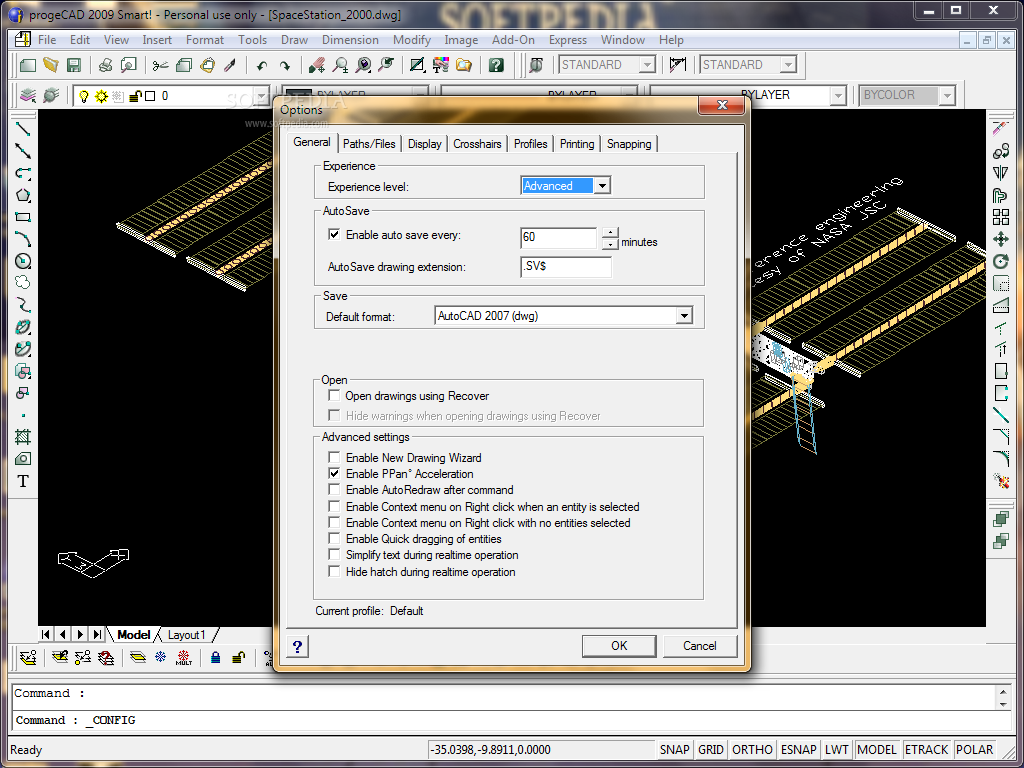Click the Print icon in toolbar
The image size is (1024, 768).
[106, 65]
